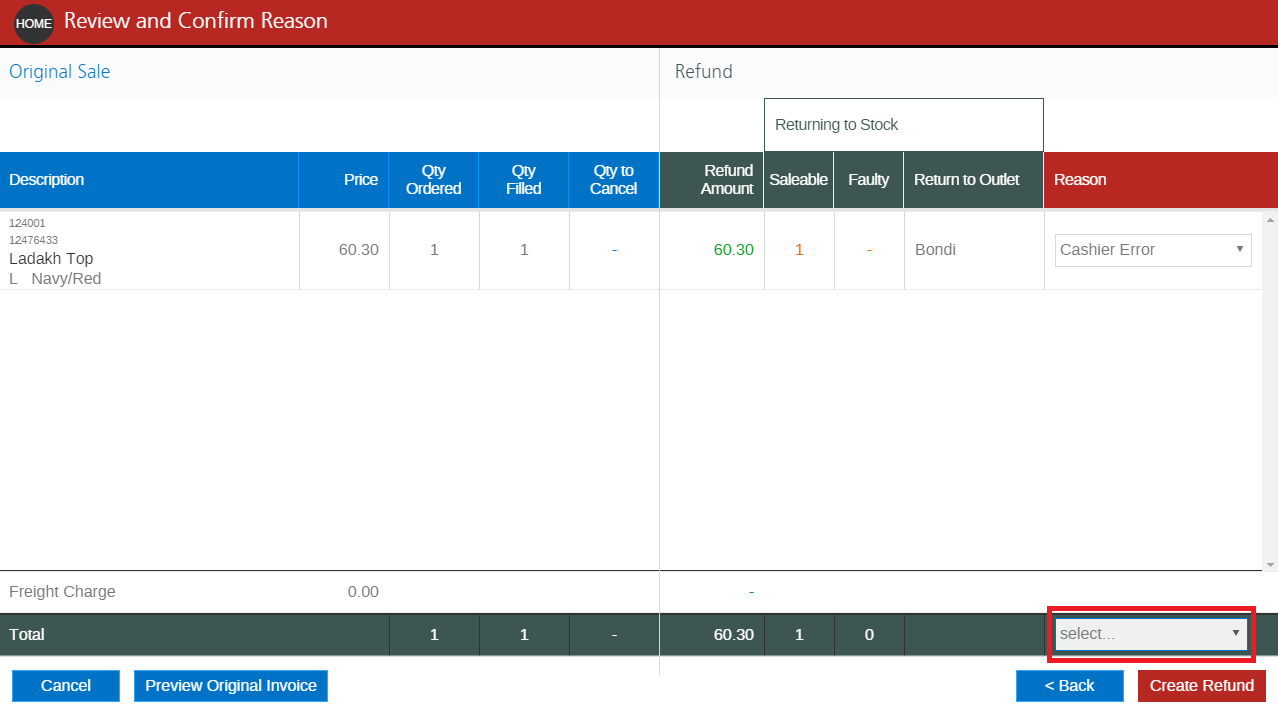
Task: Click the Returning to Stock box
Action: coord(904,125)
